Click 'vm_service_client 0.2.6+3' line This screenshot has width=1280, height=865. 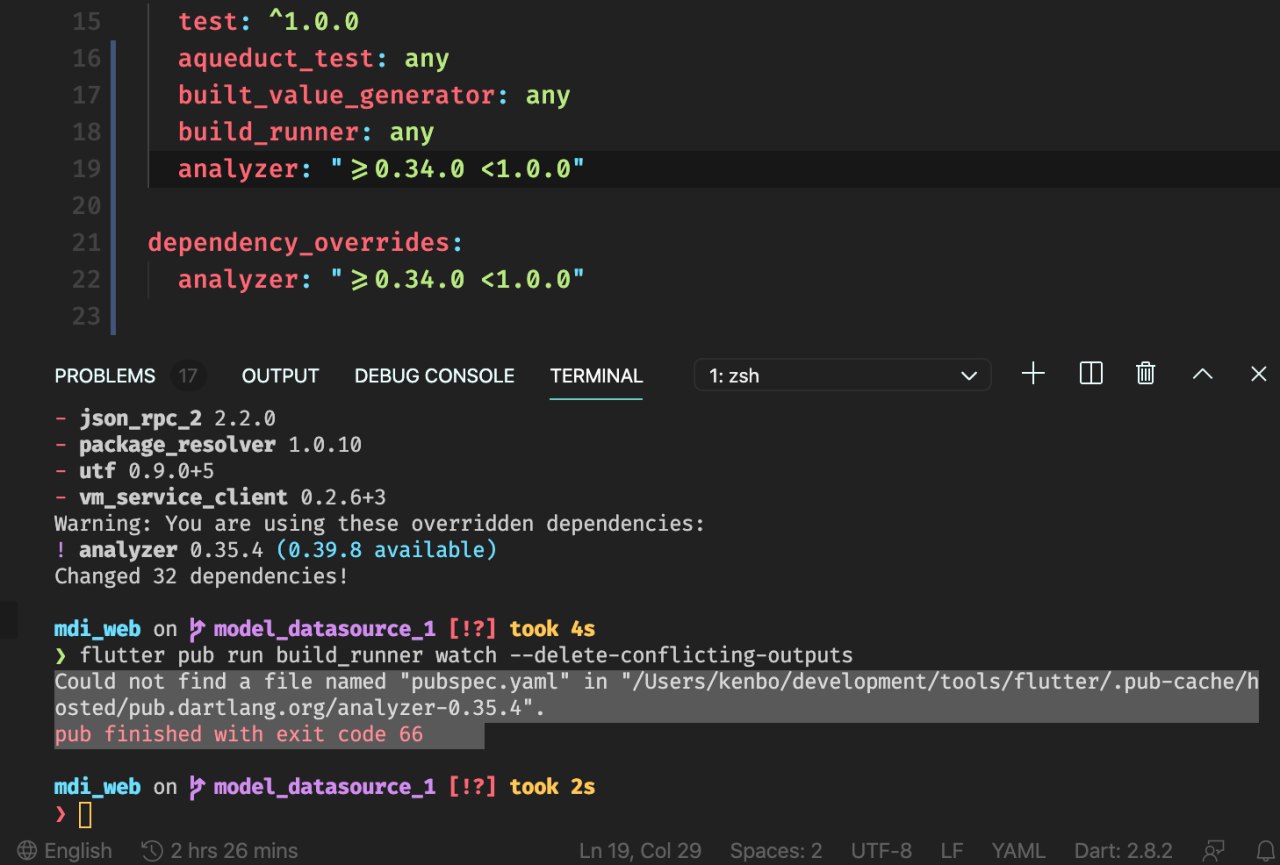(233, 497)
